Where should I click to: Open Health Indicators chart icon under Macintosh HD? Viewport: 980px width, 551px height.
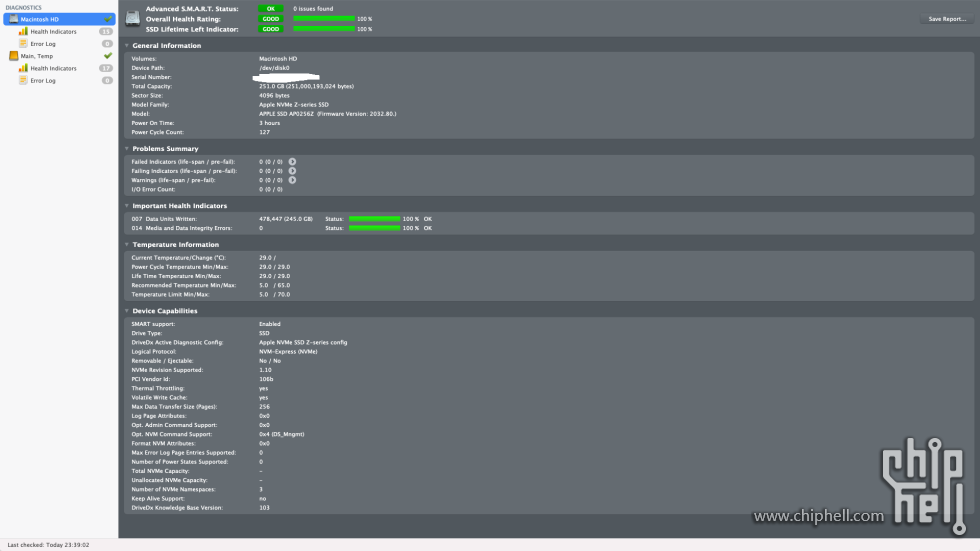coord(23,31)
